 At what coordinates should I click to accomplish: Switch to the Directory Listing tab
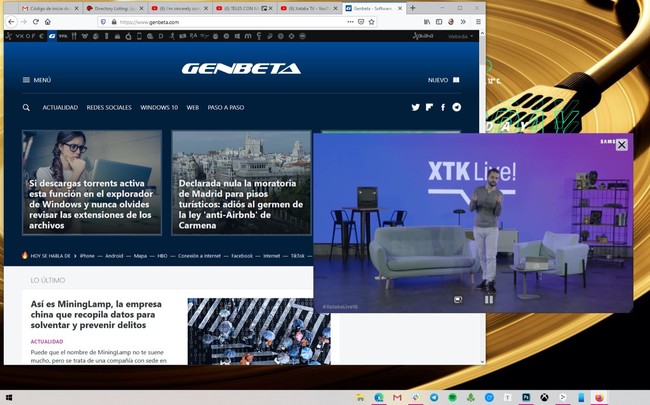[115, 8]
